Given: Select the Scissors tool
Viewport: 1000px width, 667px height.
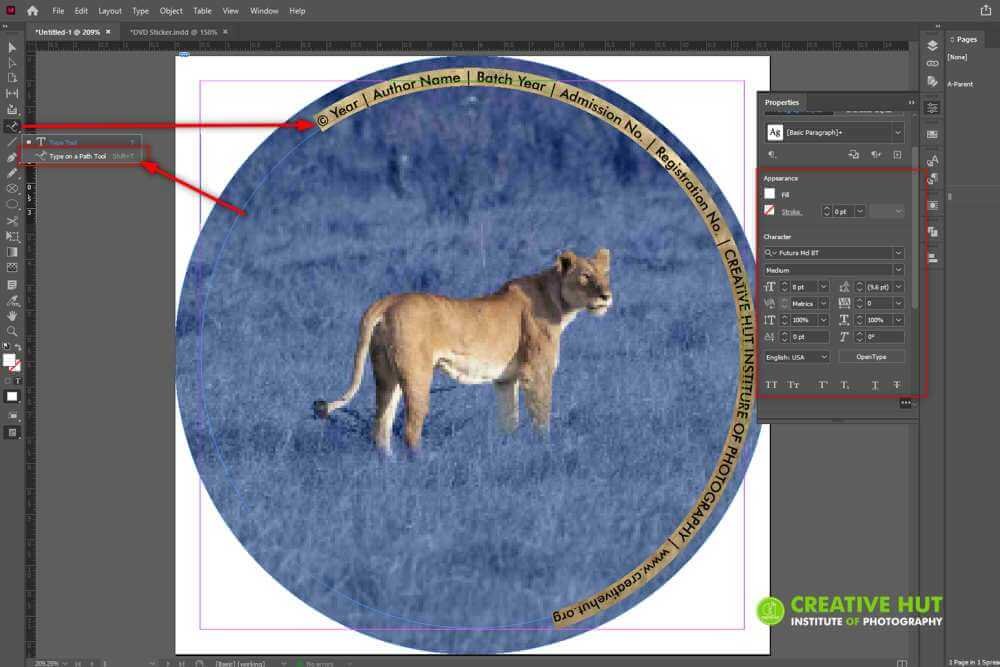Looking at the screenshot, I should 11,221.
